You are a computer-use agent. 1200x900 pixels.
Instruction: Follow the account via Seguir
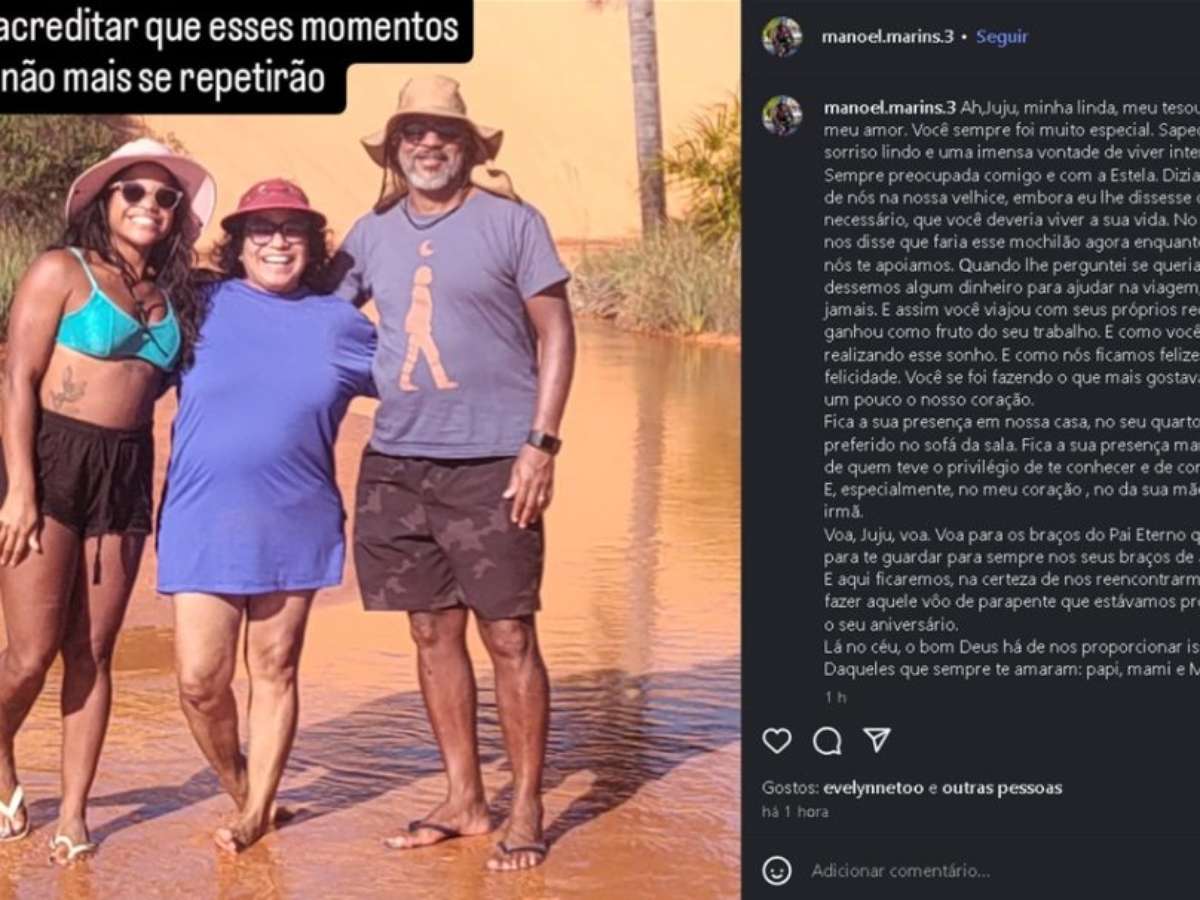[1002, 37]
